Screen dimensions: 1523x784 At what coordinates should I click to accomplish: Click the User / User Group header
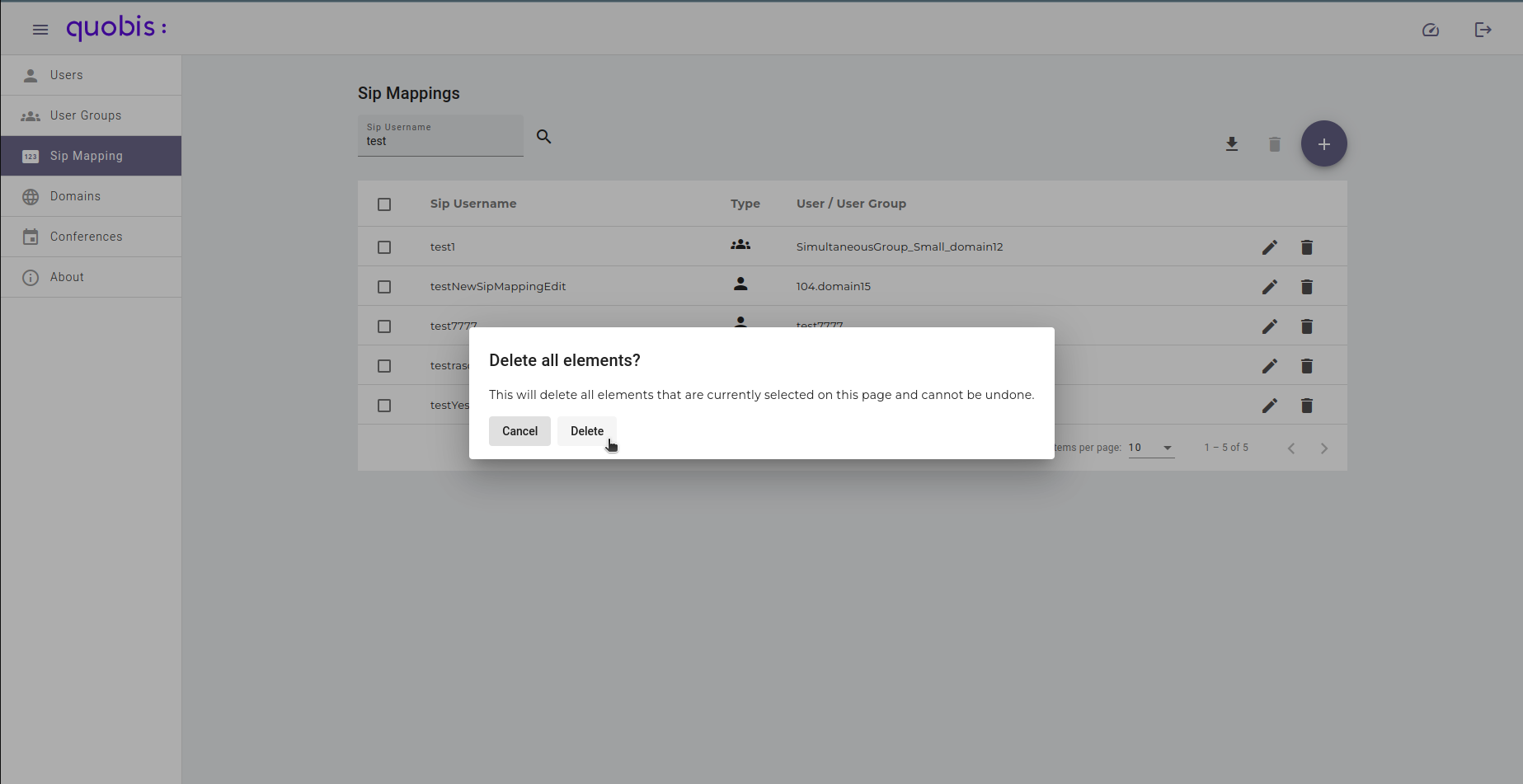click(851, 204)
